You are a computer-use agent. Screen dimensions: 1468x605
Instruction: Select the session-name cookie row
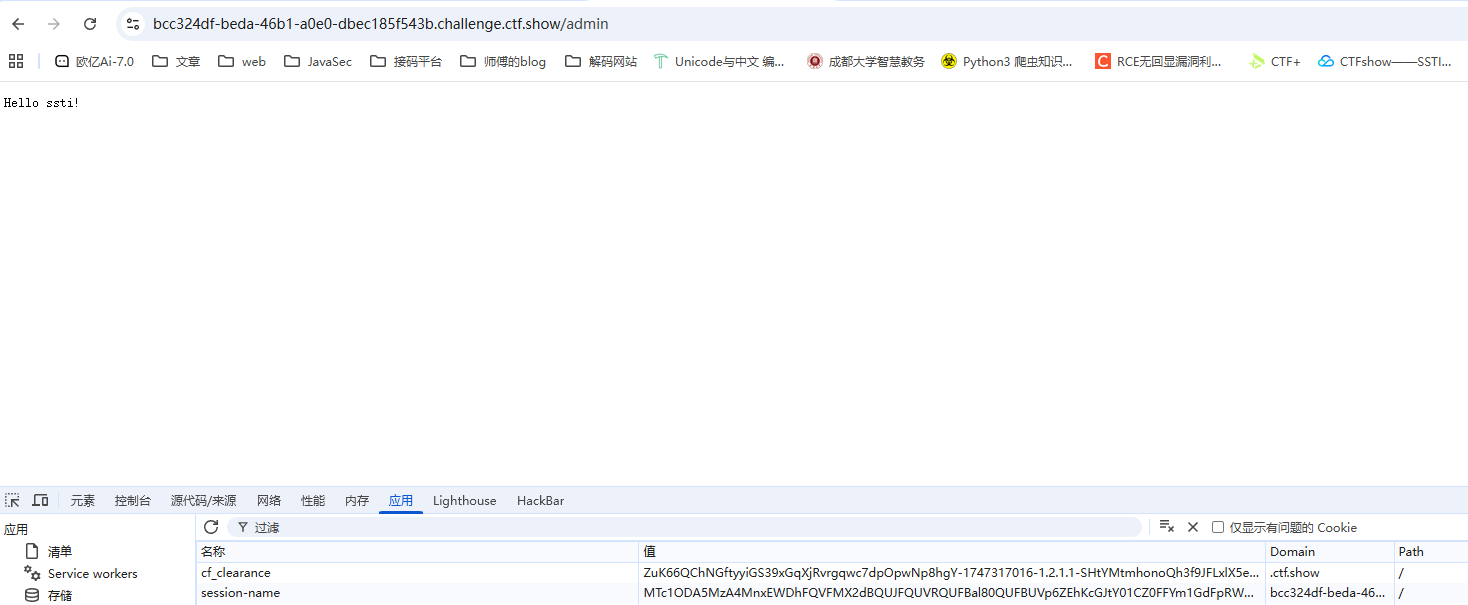point(240,593)
